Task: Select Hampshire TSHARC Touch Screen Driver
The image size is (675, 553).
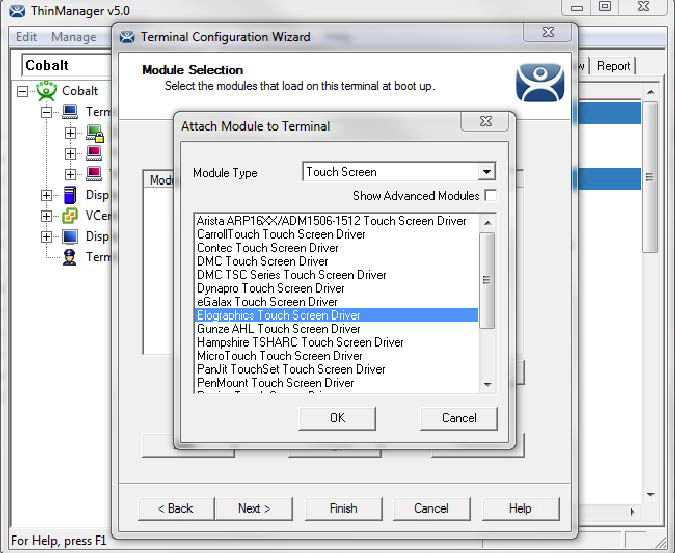Action: 336,342
